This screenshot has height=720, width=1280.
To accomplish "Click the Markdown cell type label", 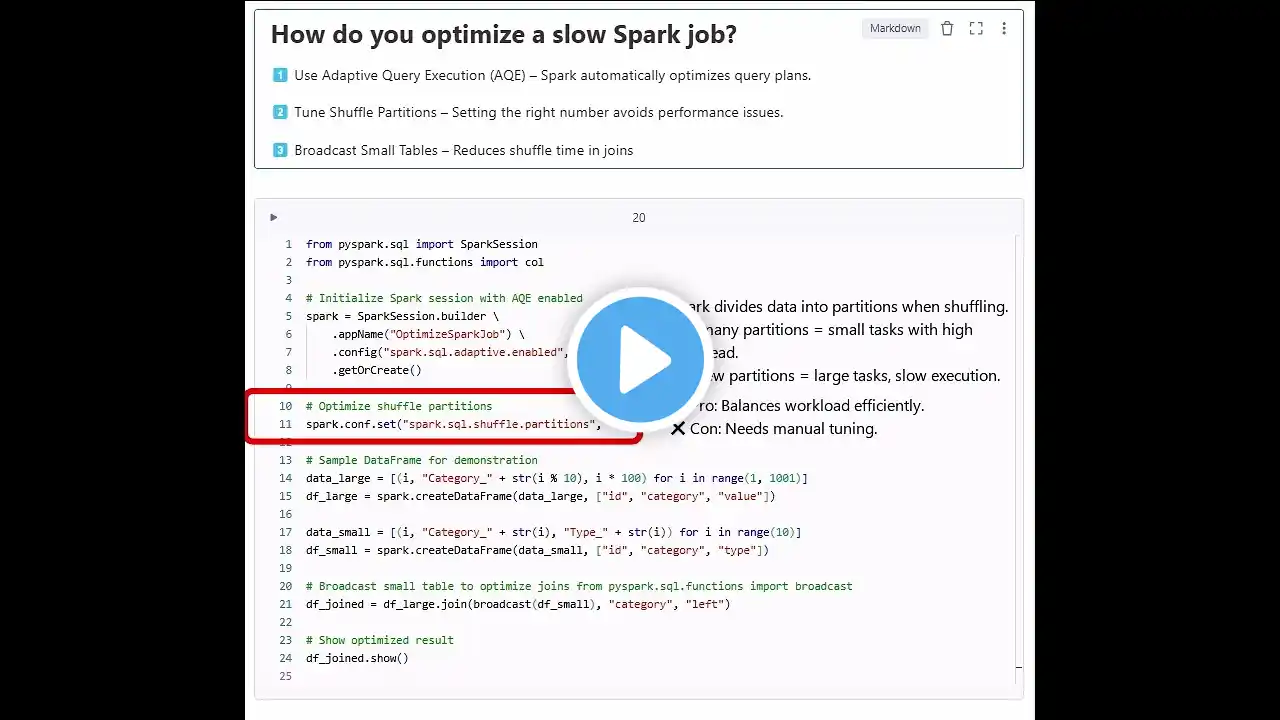I will pyautogui.click(x=895, y=28).
